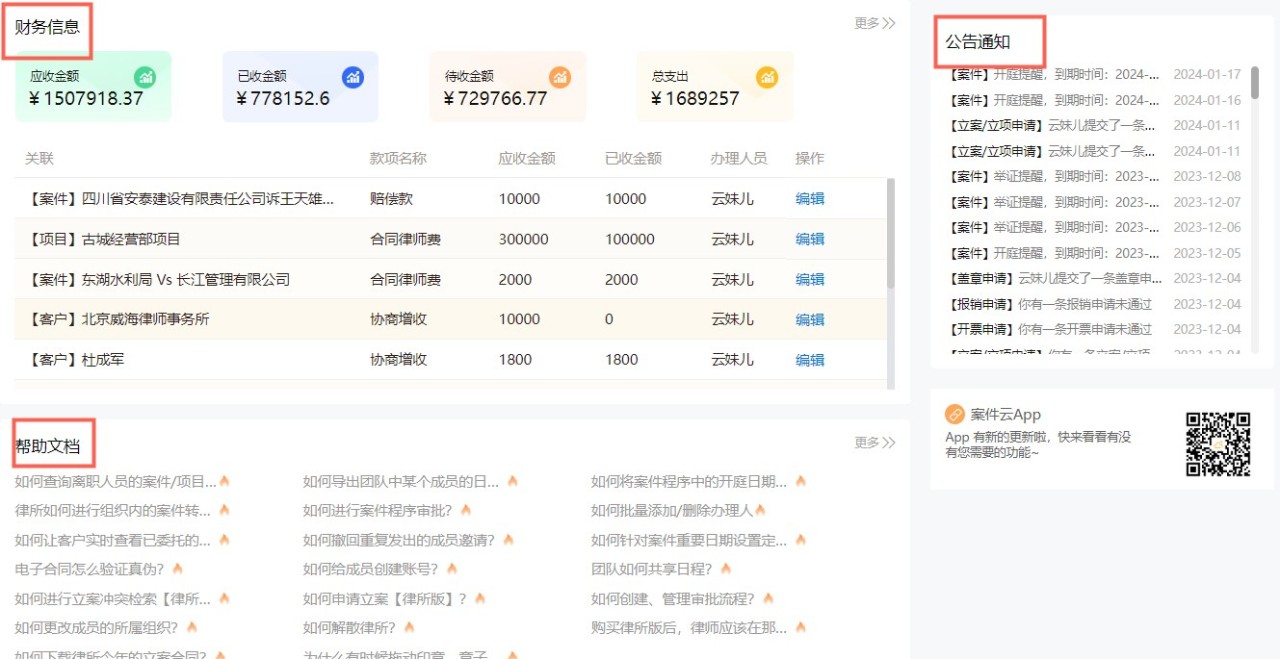This screenshot has width=1280, height=659.
Task: Edit the 古城经营部项目 payment row
Action: (x=809, y=240)
